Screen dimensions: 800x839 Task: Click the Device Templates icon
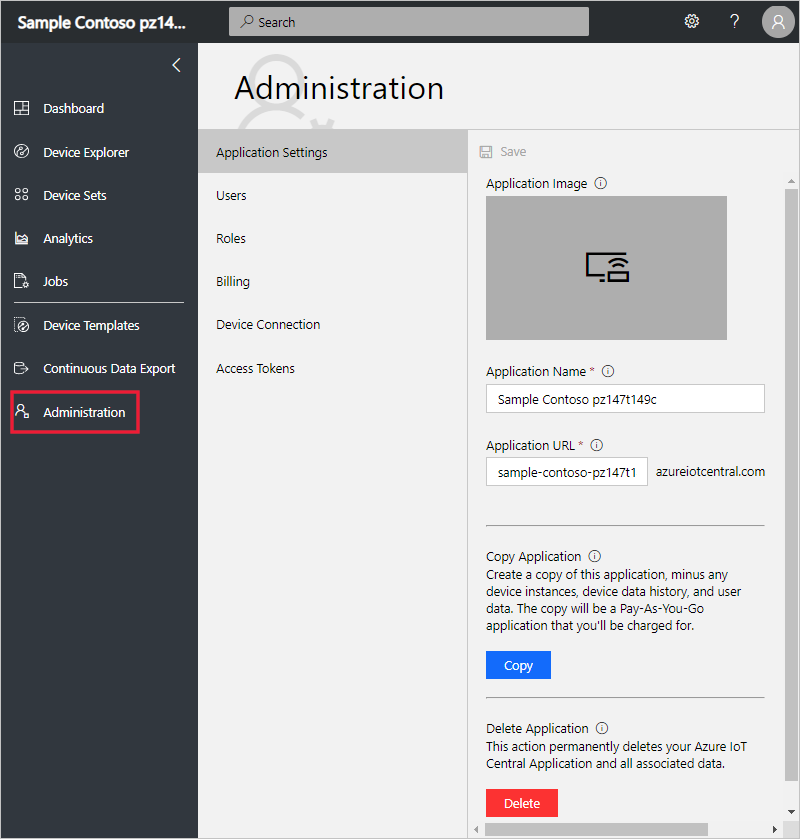[x=21, y=325]
